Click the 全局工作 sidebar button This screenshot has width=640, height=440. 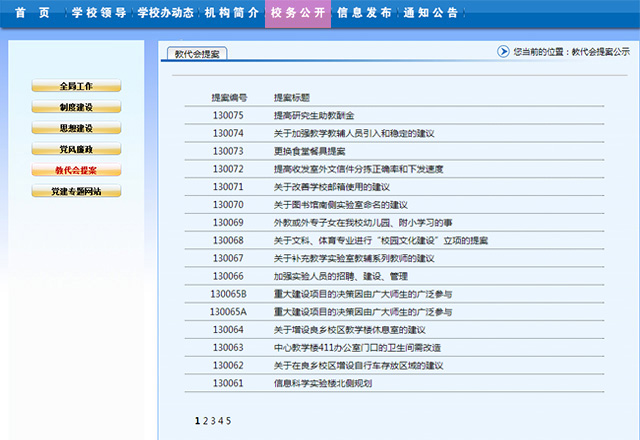click(76, 86)
